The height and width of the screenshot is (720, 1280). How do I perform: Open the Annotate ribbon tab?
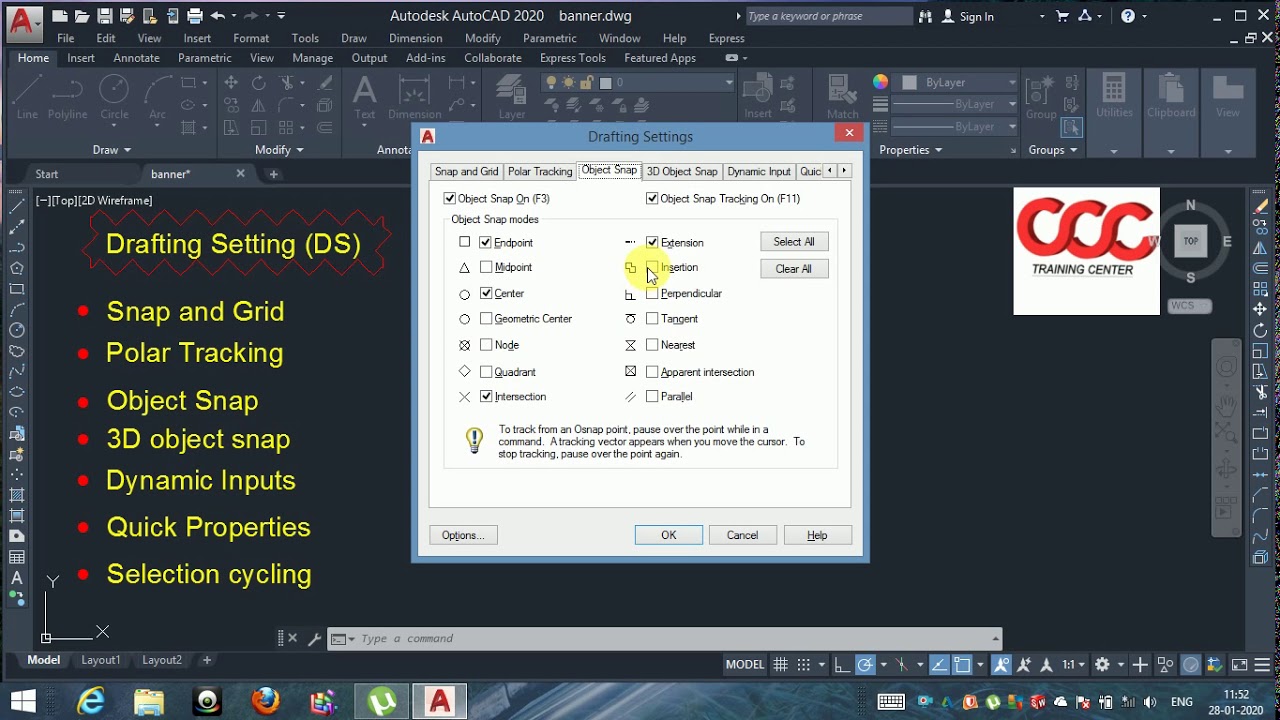pos(136,58)
